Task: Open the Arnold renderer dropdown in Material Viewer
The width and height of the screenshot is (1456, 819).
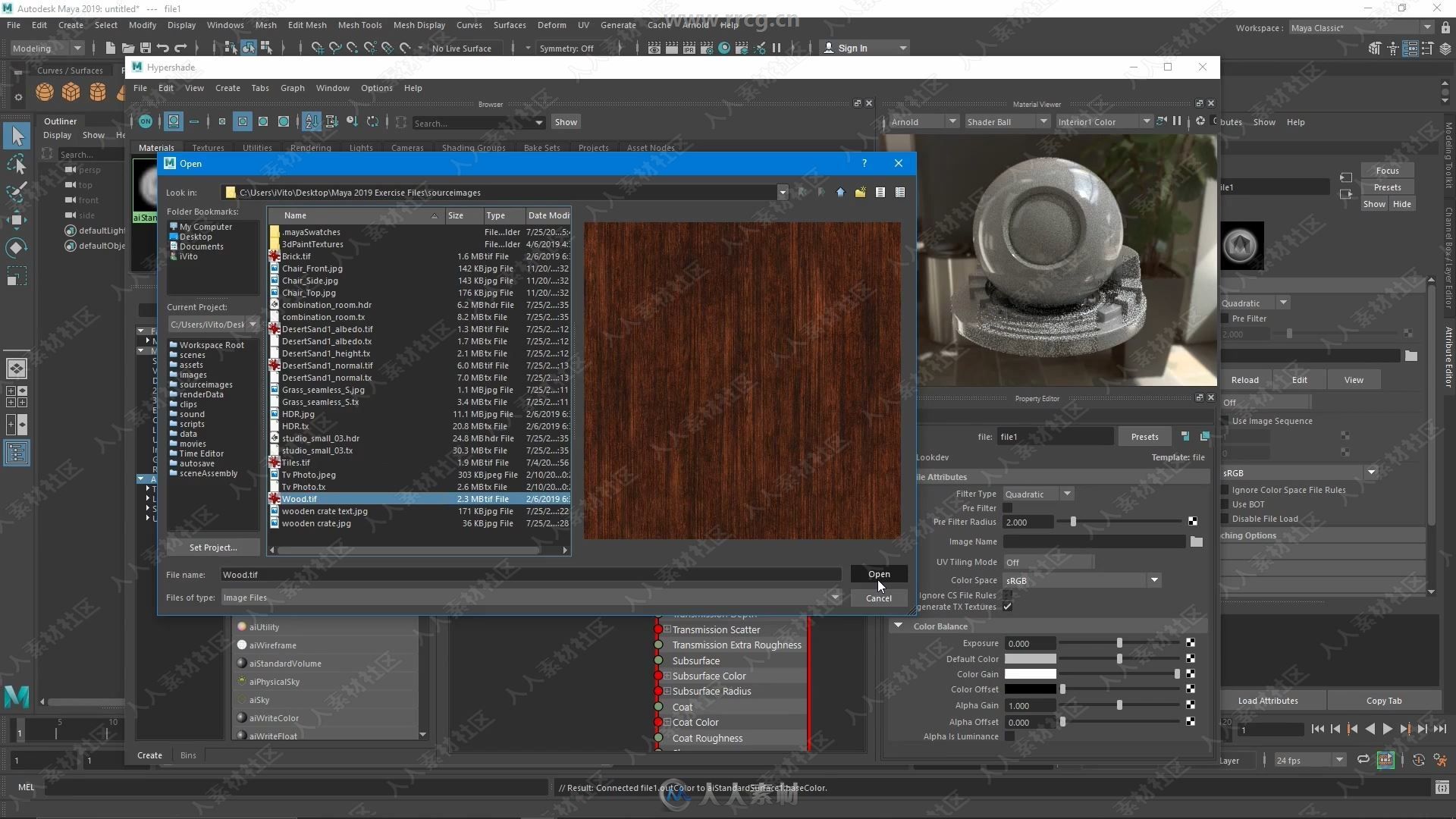Action: point(923,121)
